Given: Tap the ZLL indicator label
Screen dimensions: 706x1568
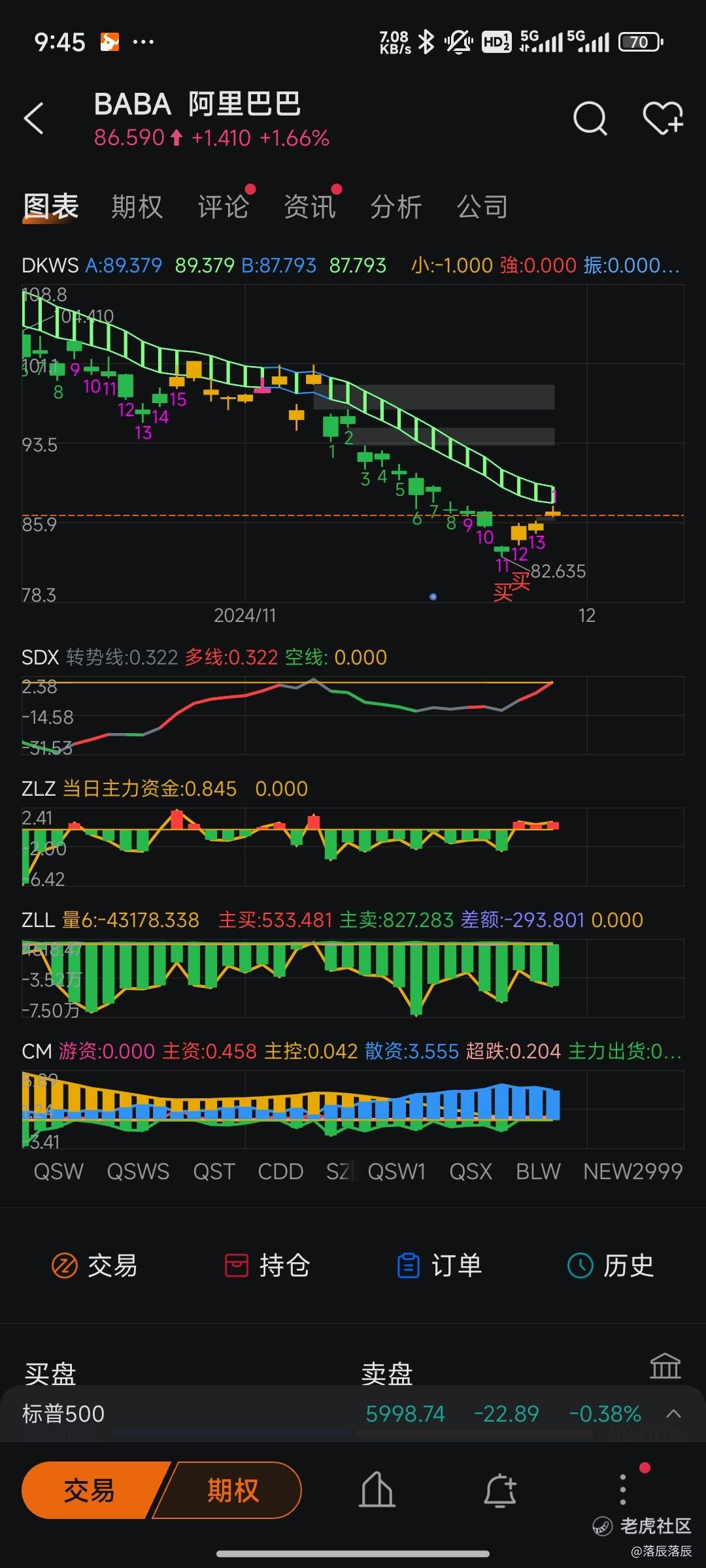Looking at the screenshot, I should click(x=38, y=920).
